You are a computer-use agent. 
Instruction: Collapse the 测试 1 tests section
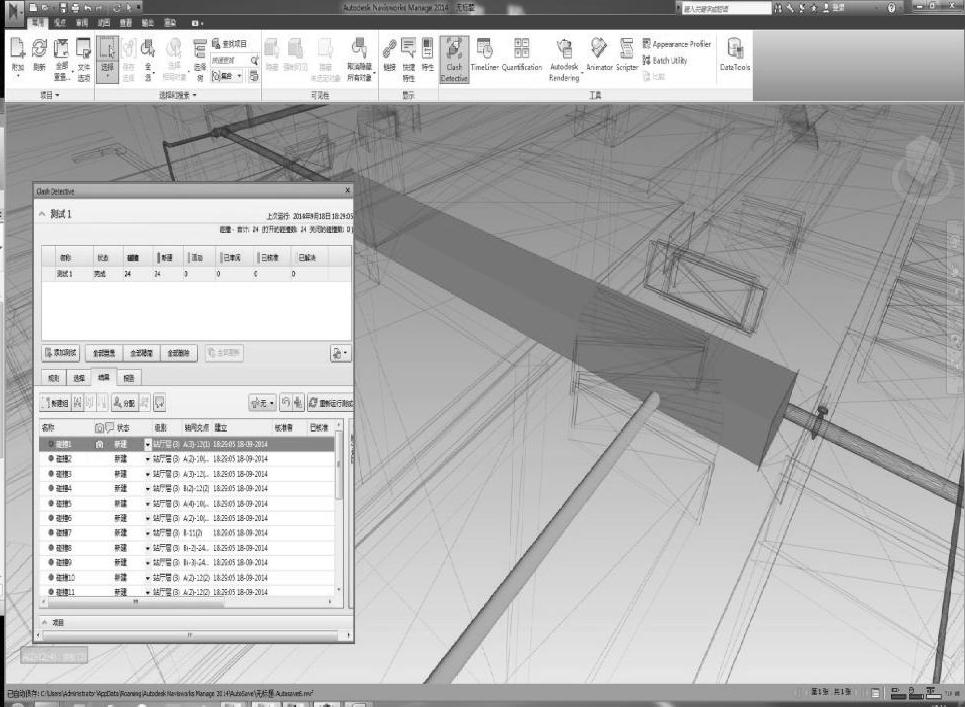point(42,214)
